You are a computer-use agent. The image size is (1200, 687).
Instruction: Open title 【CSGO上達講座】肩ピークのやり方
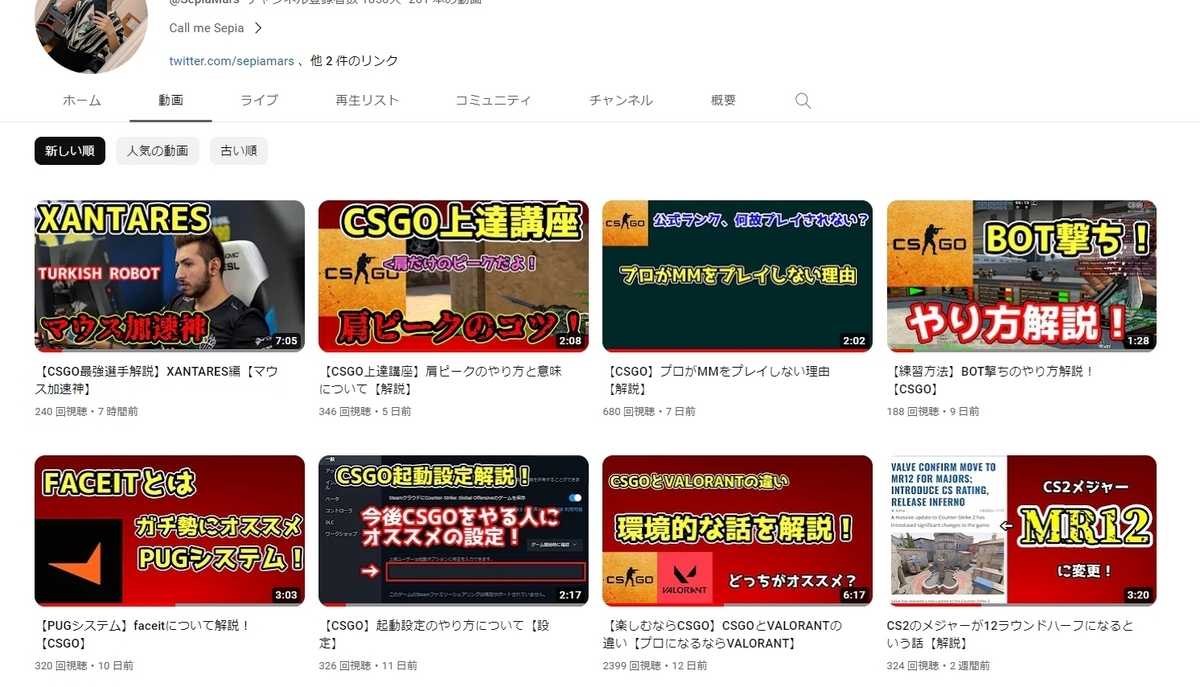(440, 380)
